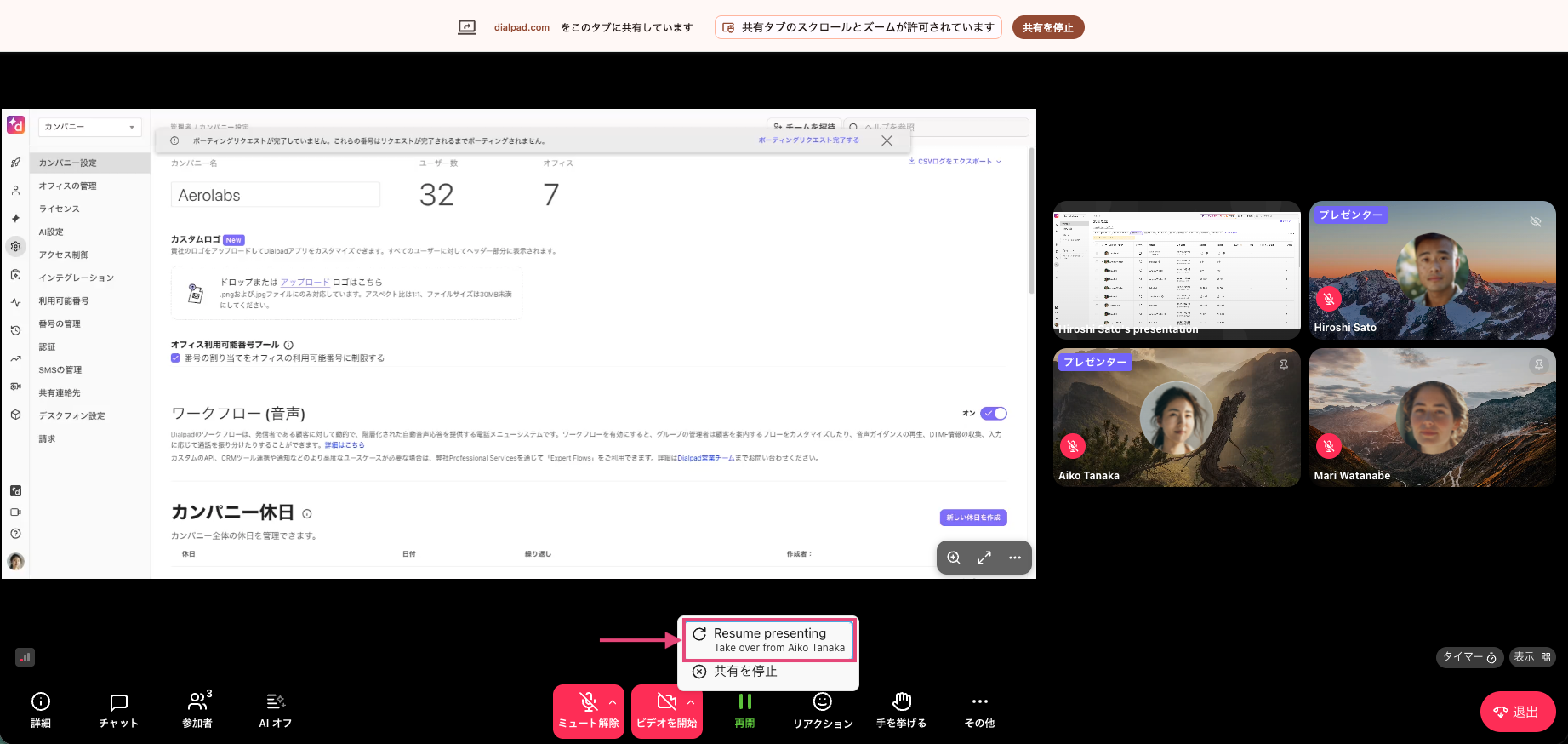Dismiss the porting request banner
Image resolution: width=1568 pixels, height=744 pixels.
click(x=887, y=140)
